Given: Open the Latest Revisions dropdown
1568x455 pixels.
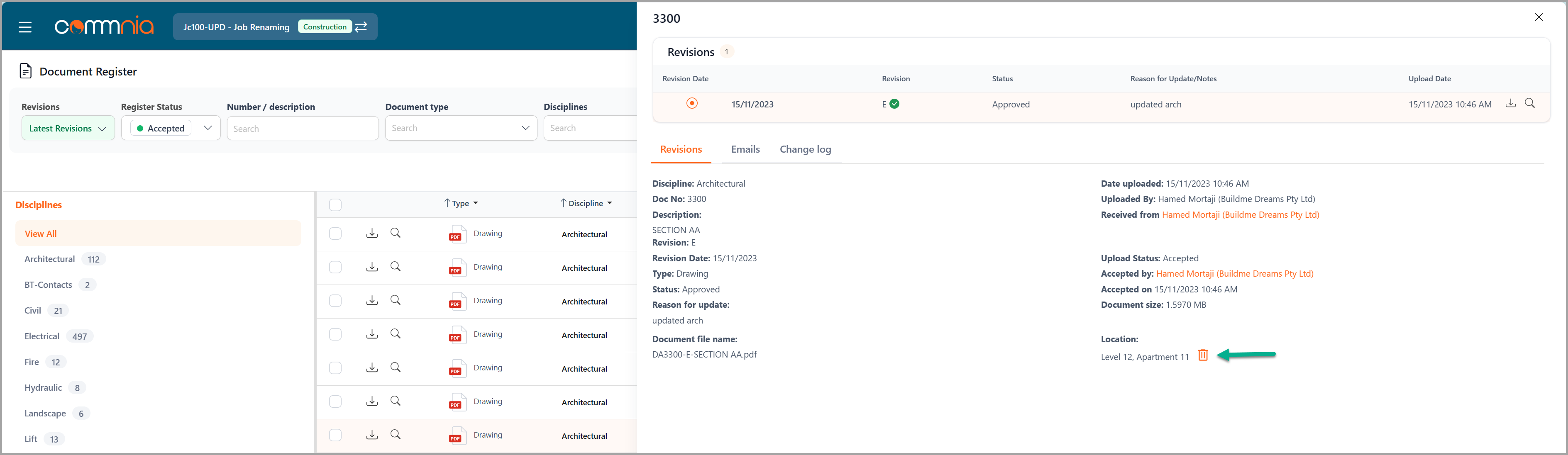Looking at the screenshot, I should pyautogui.click(x=68, y=128).
